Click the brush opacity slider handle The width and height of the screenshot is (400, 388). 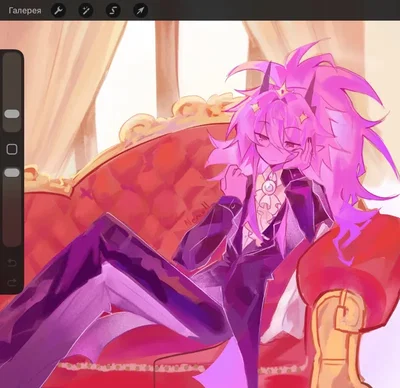12,172
